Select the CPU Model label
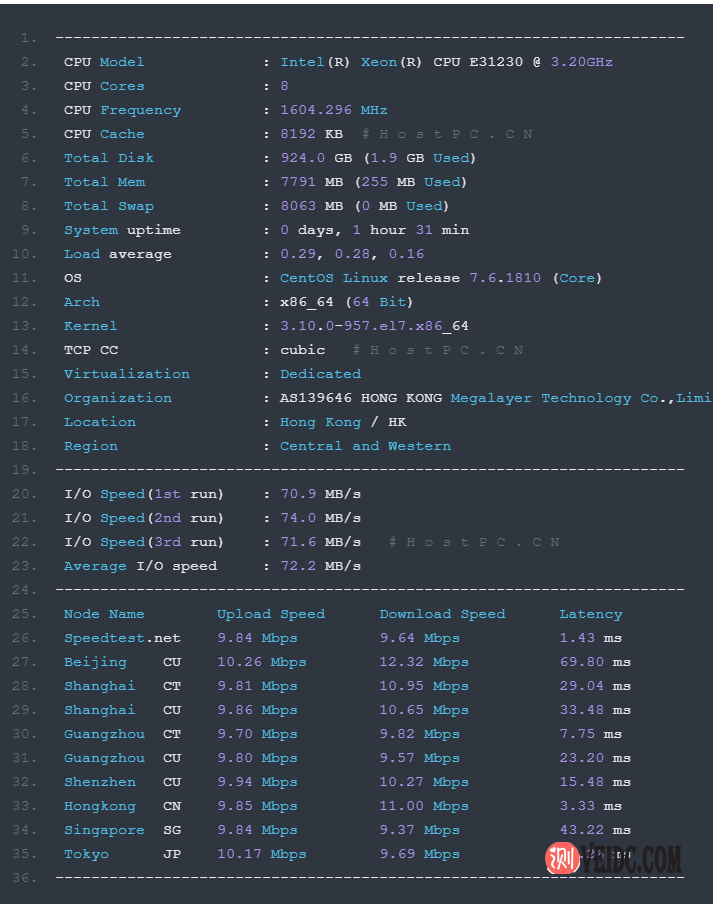The width and height of the screenshot is (713, 904). point(104,62)
